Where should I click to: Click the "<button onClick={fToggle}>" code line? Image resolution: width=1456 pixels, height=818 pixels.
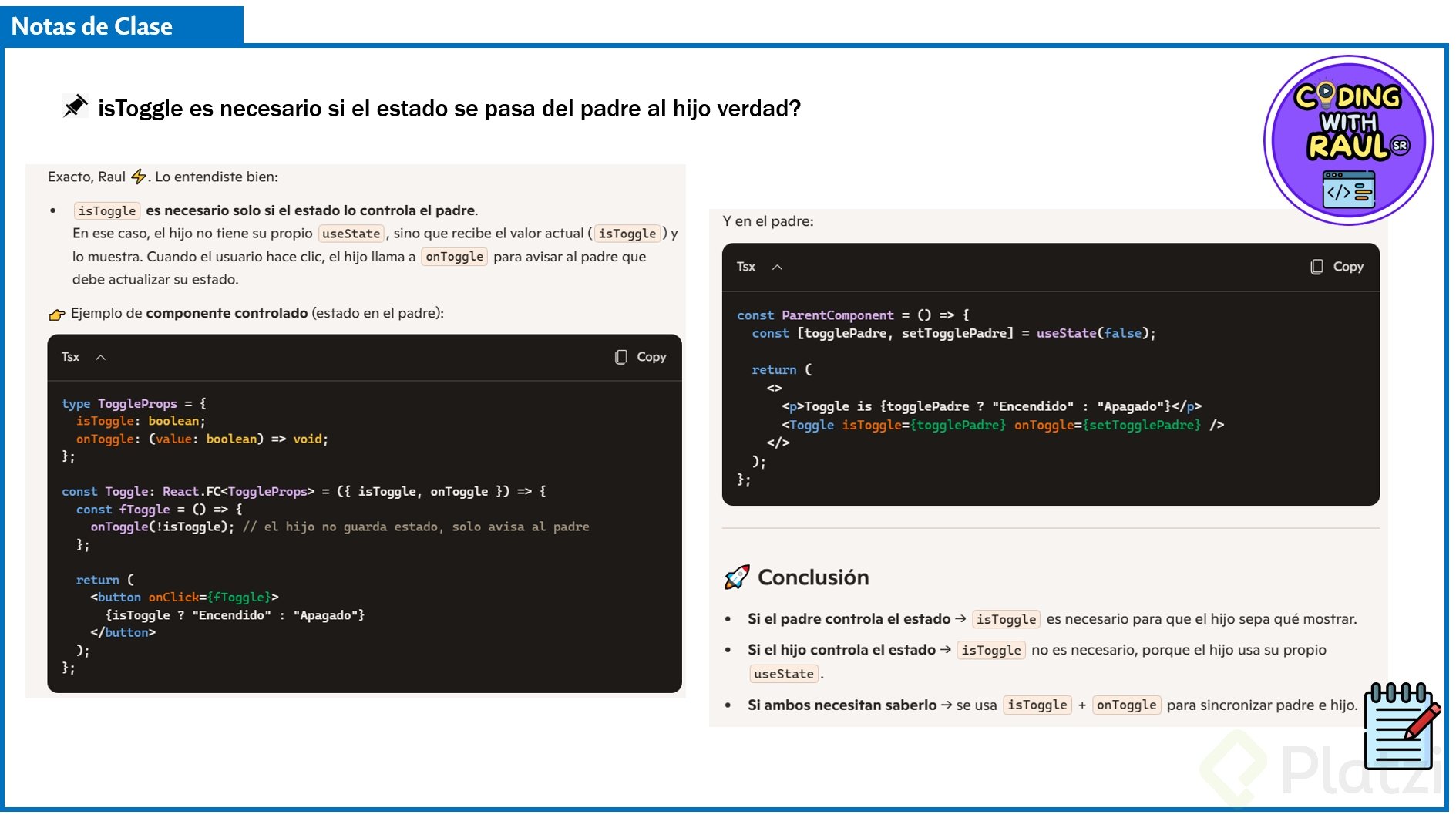tap(185, 597)
